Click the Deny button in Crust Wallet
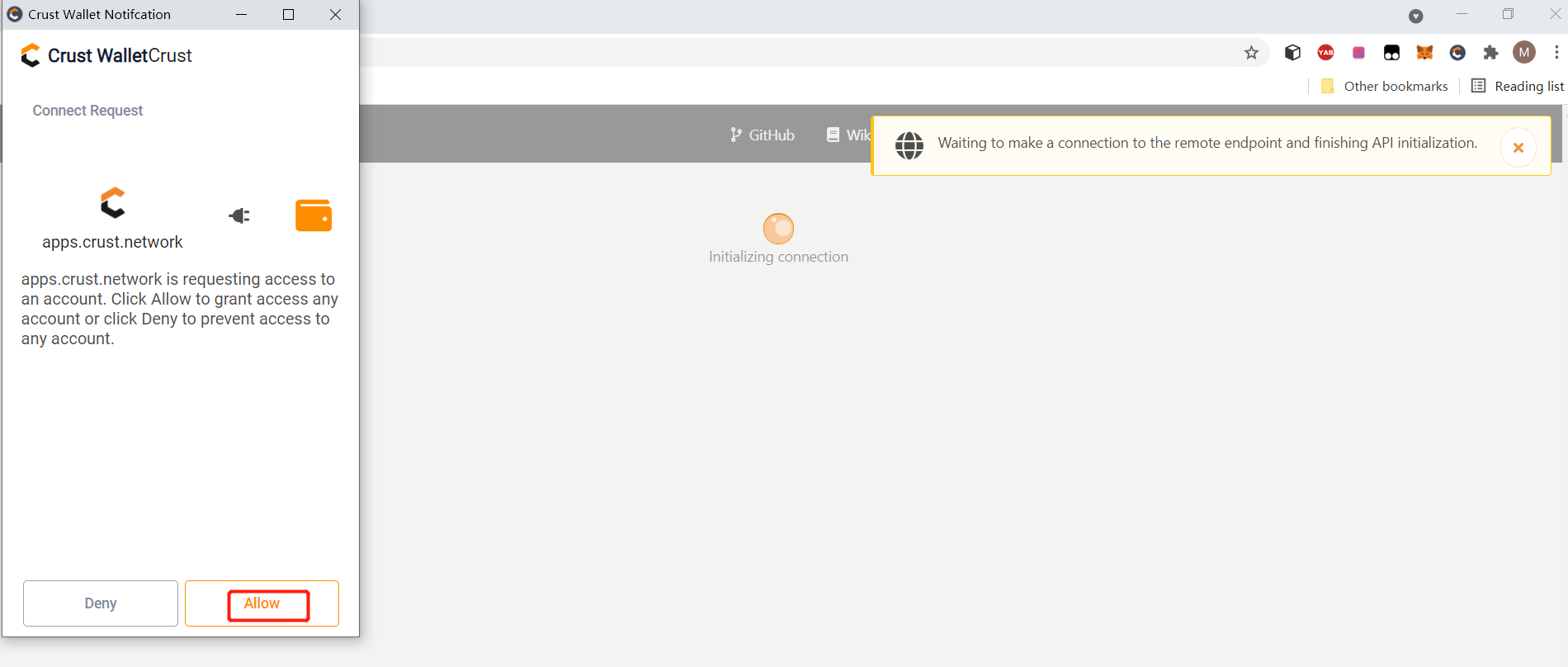 101,603
